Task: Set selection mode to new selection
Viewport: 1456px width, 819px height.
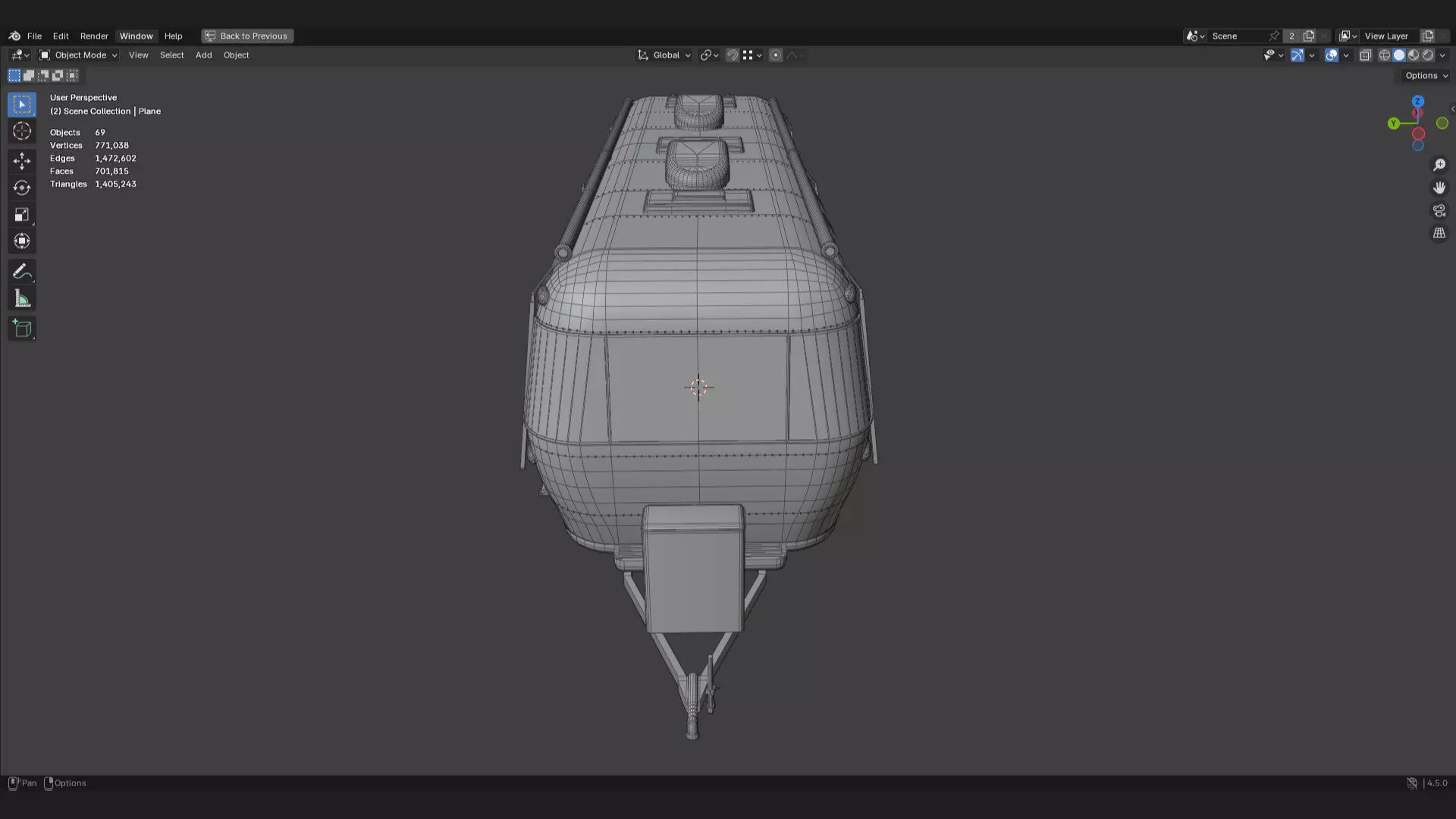Action: point(14,75)
